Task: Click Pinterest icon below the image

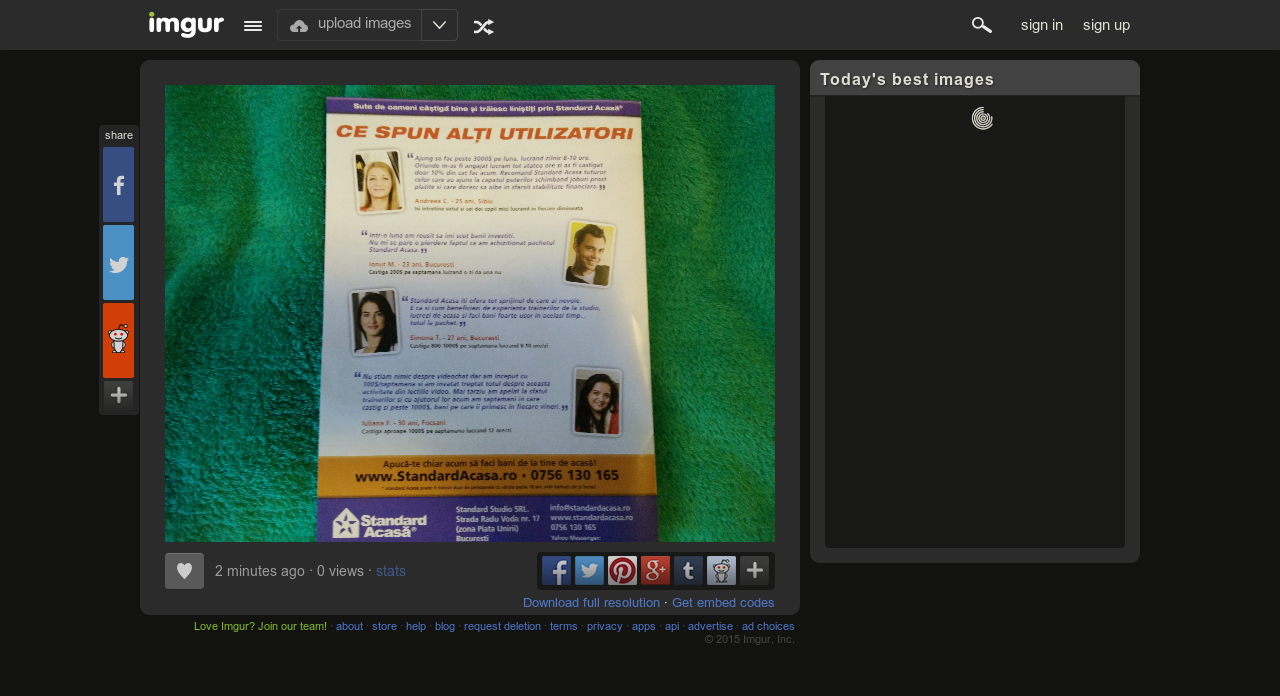Action: 623,571
